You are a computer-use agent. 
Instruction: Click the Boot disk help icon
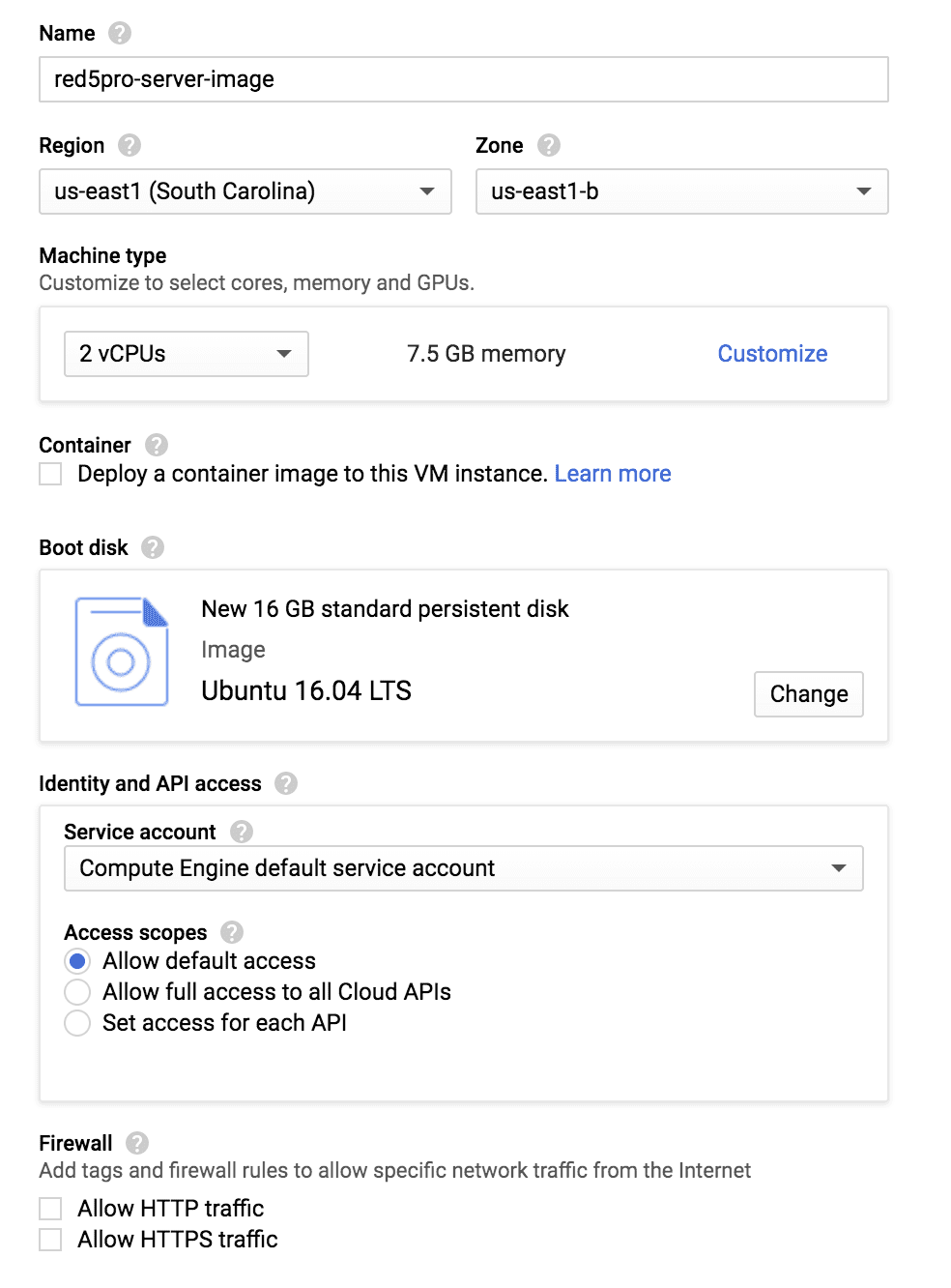[x=153, y=547]
